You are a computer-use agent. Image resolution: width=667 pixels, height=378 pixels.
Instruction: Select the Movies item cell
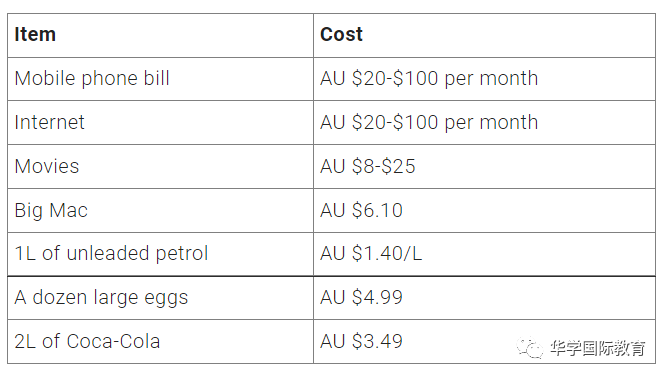click(x=160, y=167)
